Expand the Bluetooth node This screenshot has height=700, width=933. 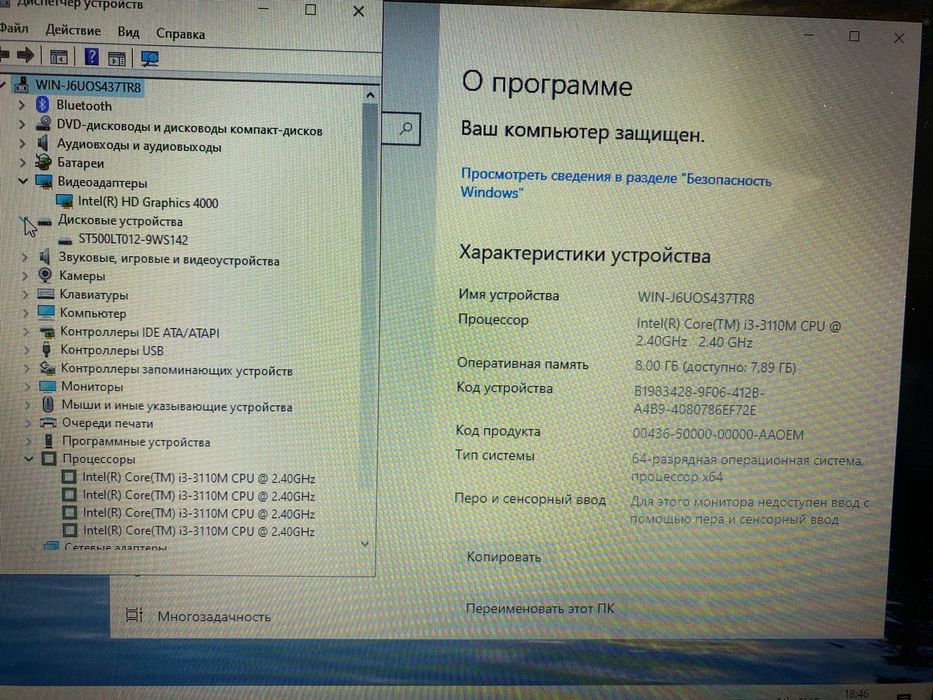click(x=22, y=105)
